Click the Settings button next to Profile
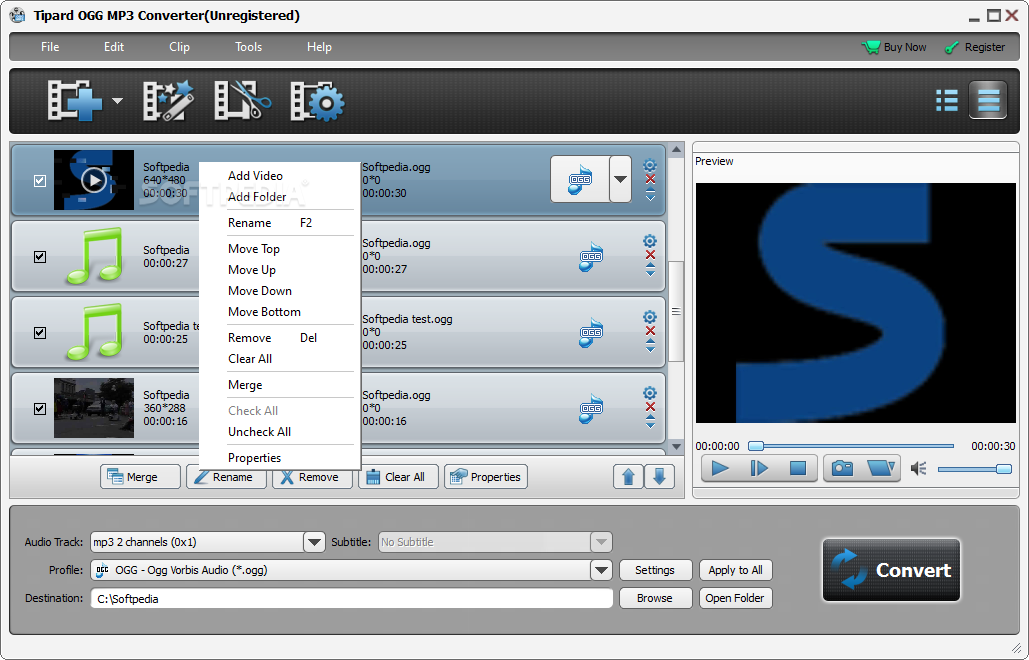This screenshot has height=660, width=1029. pos(655,570)
